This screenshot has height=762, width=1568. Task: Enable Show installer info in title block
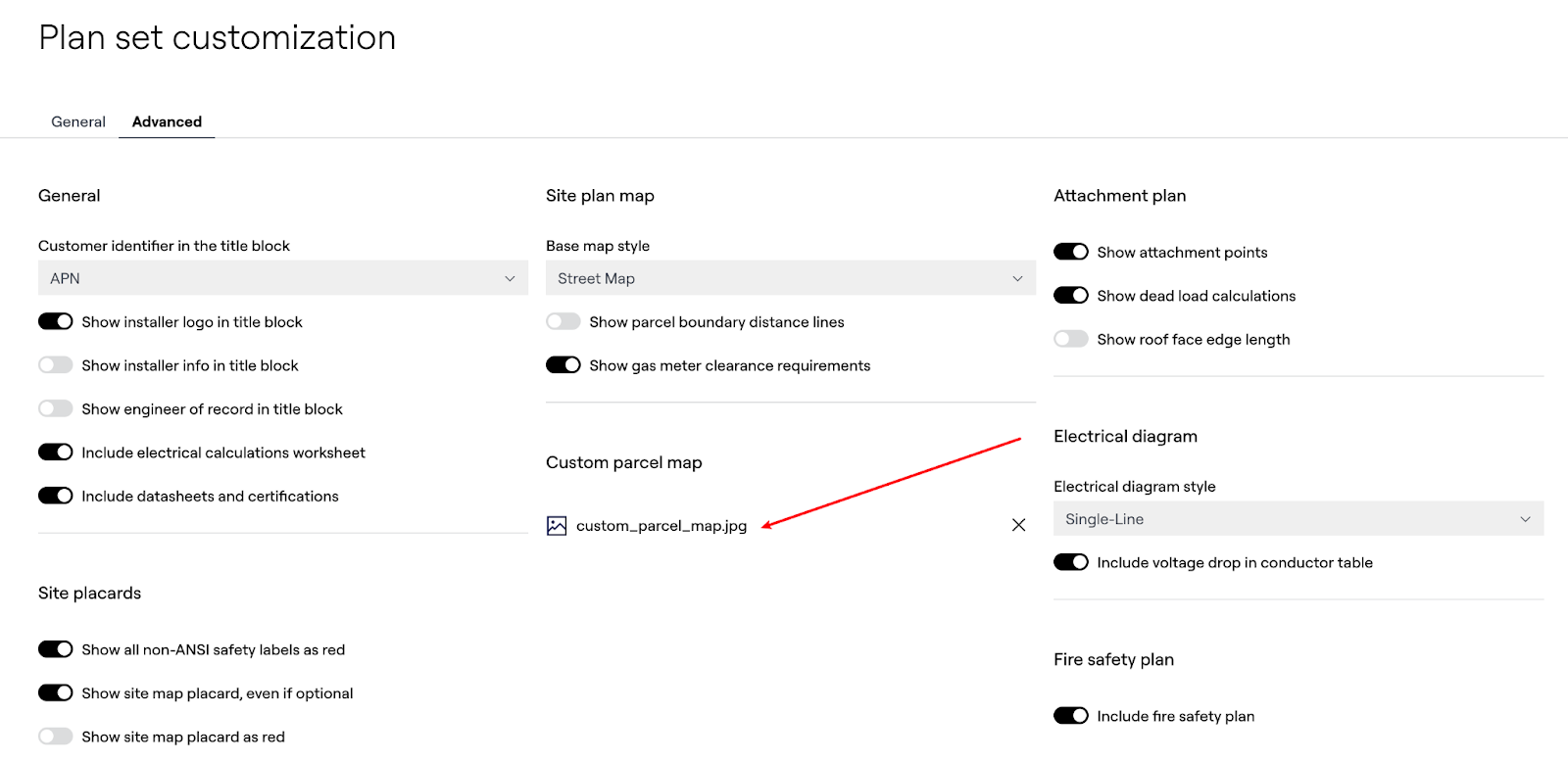[x=56, y=365]
